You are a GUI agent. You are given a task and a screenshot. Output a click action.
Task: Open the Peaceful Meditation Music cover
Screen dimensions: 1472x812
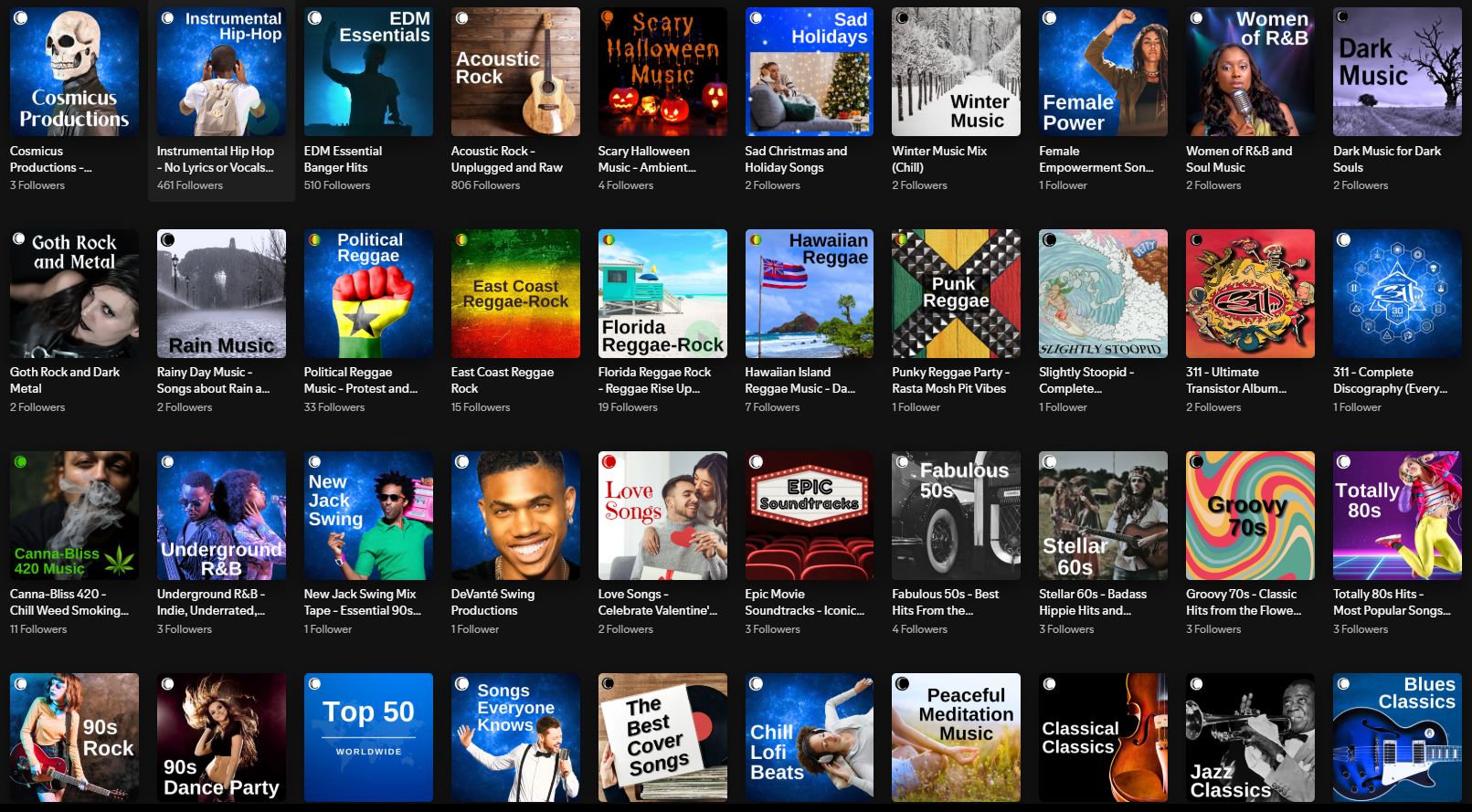point(957,737)
